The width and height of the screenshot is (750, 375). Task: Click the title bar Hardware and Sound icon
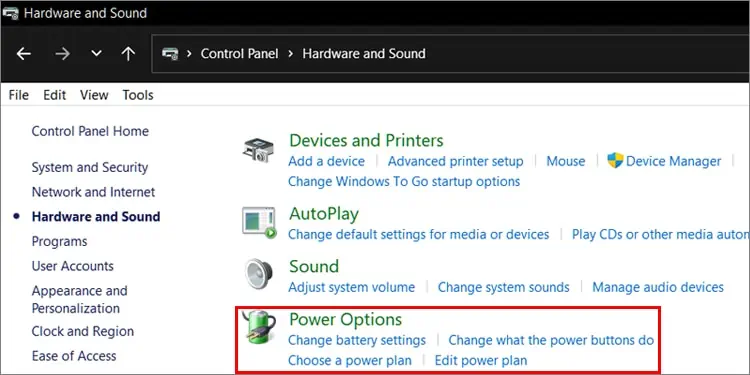(x=11, y=13)
